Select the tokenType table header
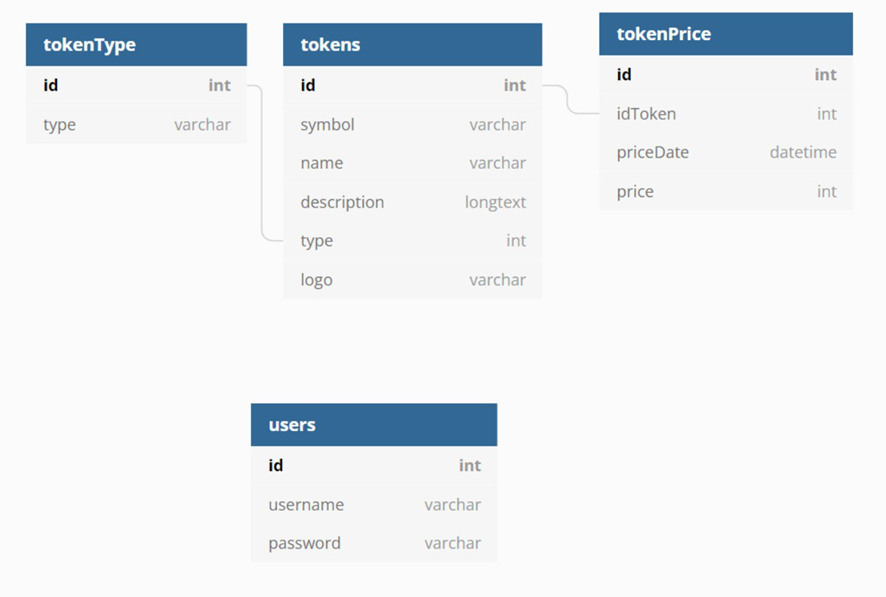The image size is (886, 597). coord(136,45)
